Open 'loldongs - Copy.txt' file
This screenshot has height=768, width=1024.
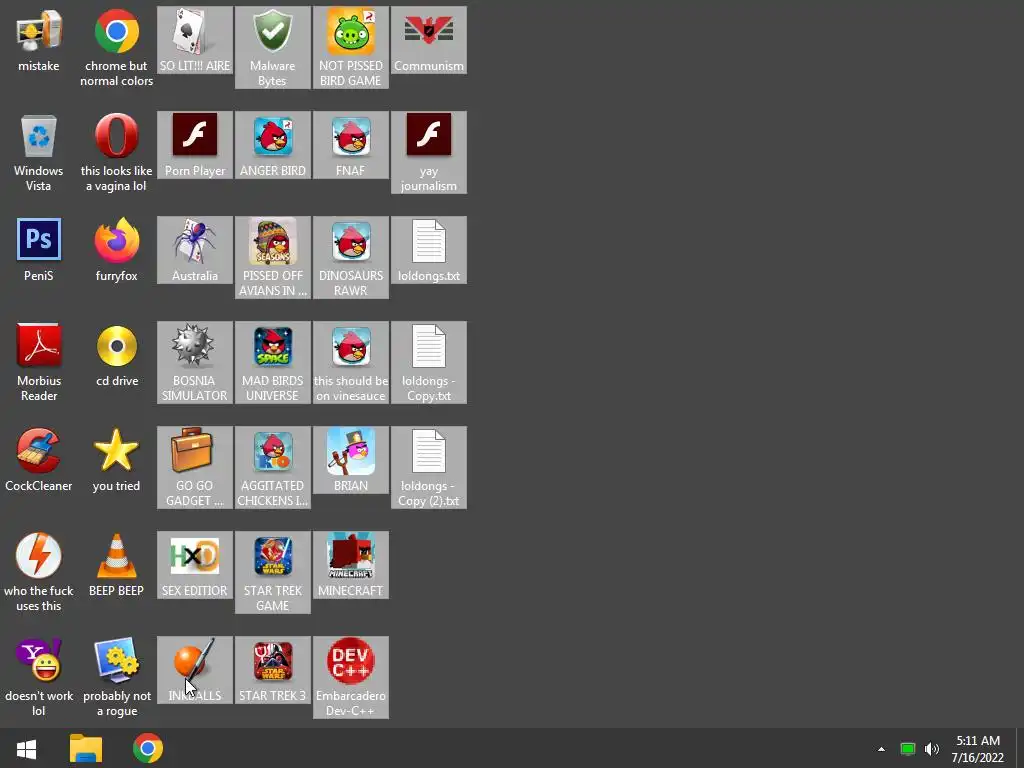click(x=428, y=362)
